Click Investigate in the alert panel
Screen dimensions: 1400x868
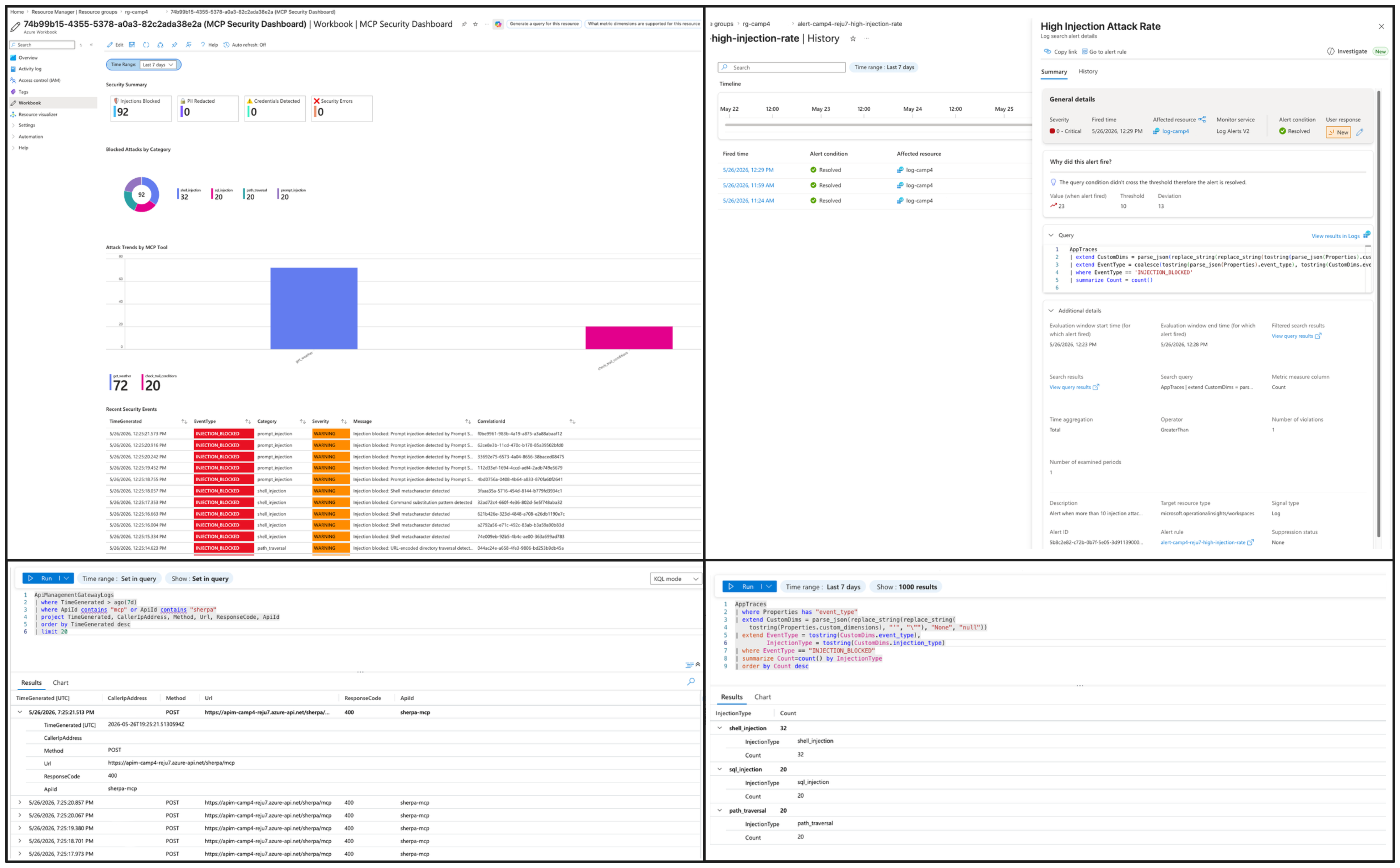1347,51
